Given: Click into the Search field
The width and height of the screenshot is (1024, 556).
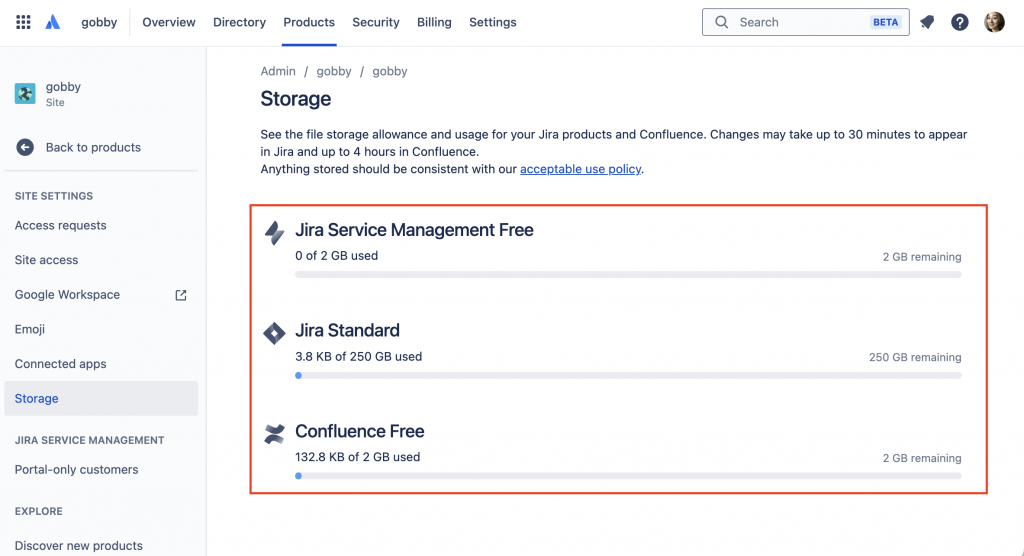Looking at the screenshot, I should pyautogui.click(x=800, y=22).
